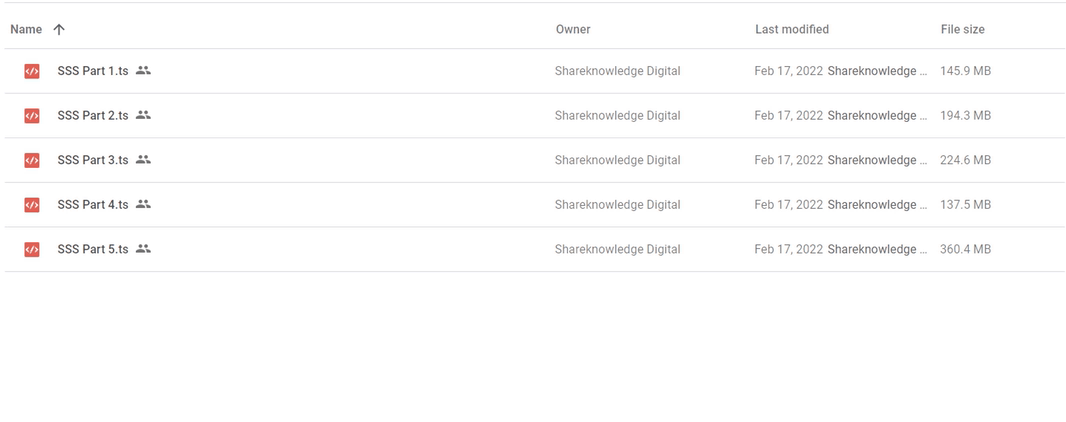The height and width of the screenshot is (422, 1066).
Task: Select the SSS Part 4.ts file name
Action: coord(92,205)
